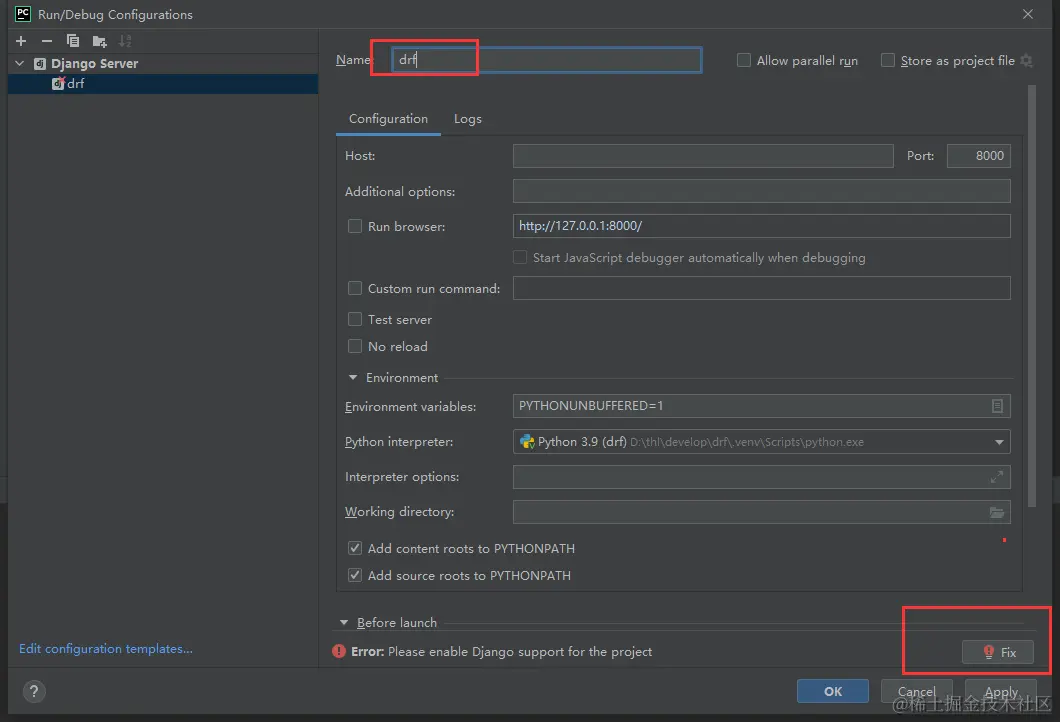Viewport: 1060px width, 722px height.
Task: Switch to the Logs tab
Action: tap(468, 119)
